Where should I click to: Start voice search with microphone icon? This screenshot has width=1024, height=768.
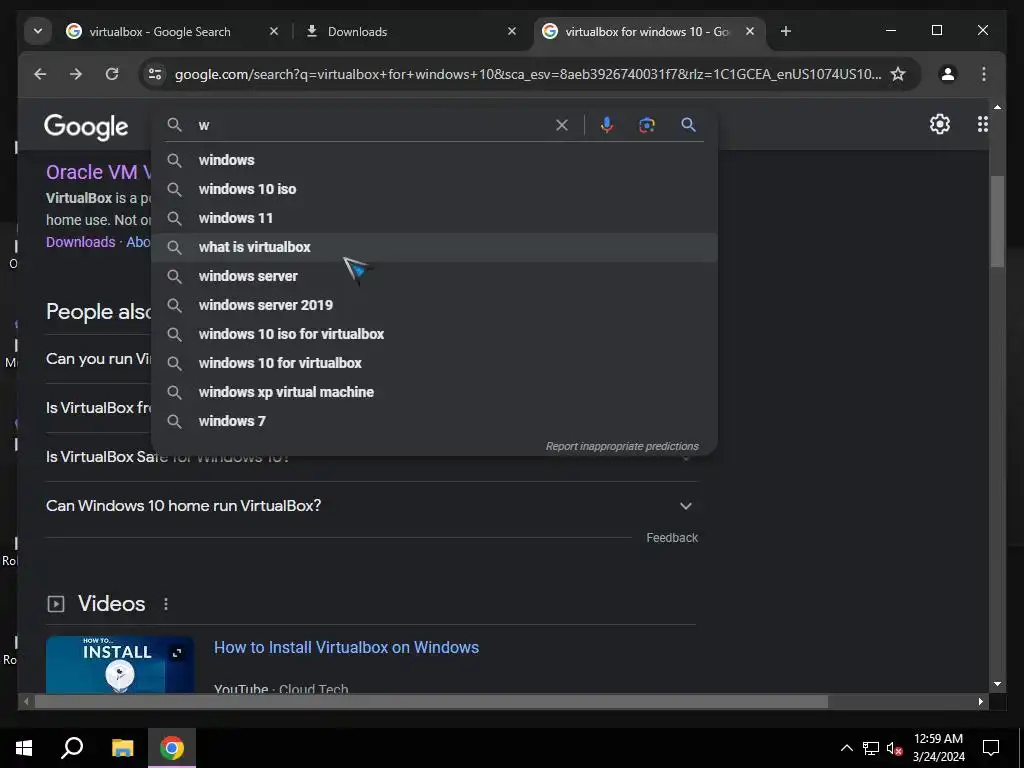[607, 125]
